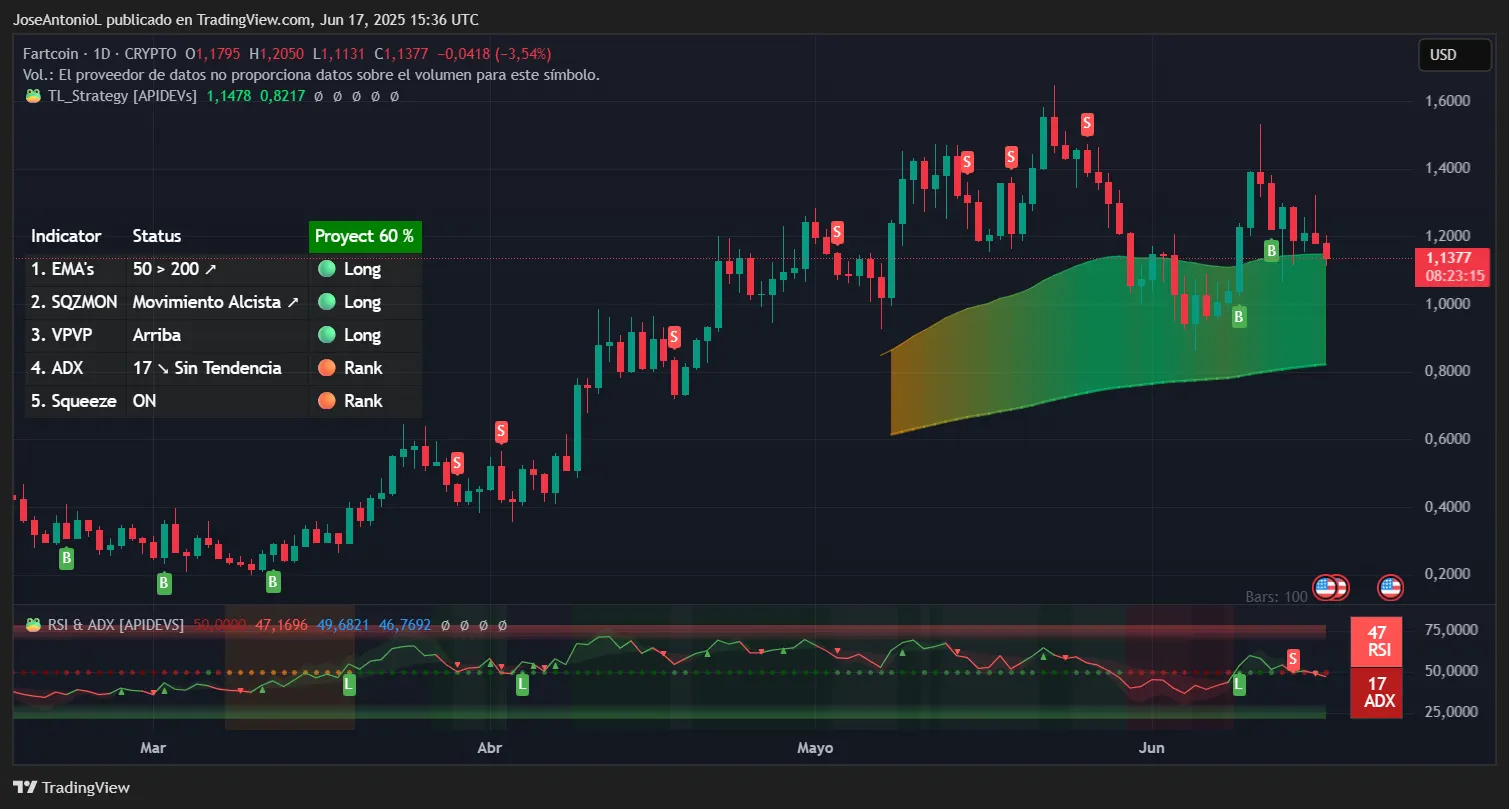Click the frog icon next to RSI & ADX

[33, 624]
